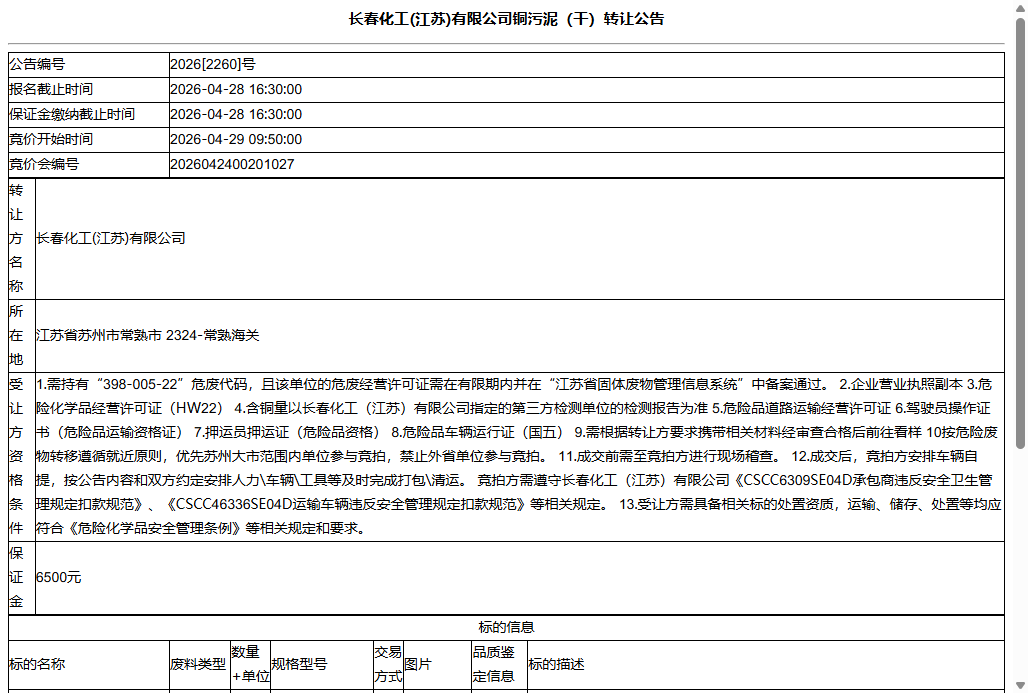Image resolution: width=1028 pixels, height=693 pixels.
Task: Click the 竞价开始时间 label cell
Action: click(x=89, y=139)
